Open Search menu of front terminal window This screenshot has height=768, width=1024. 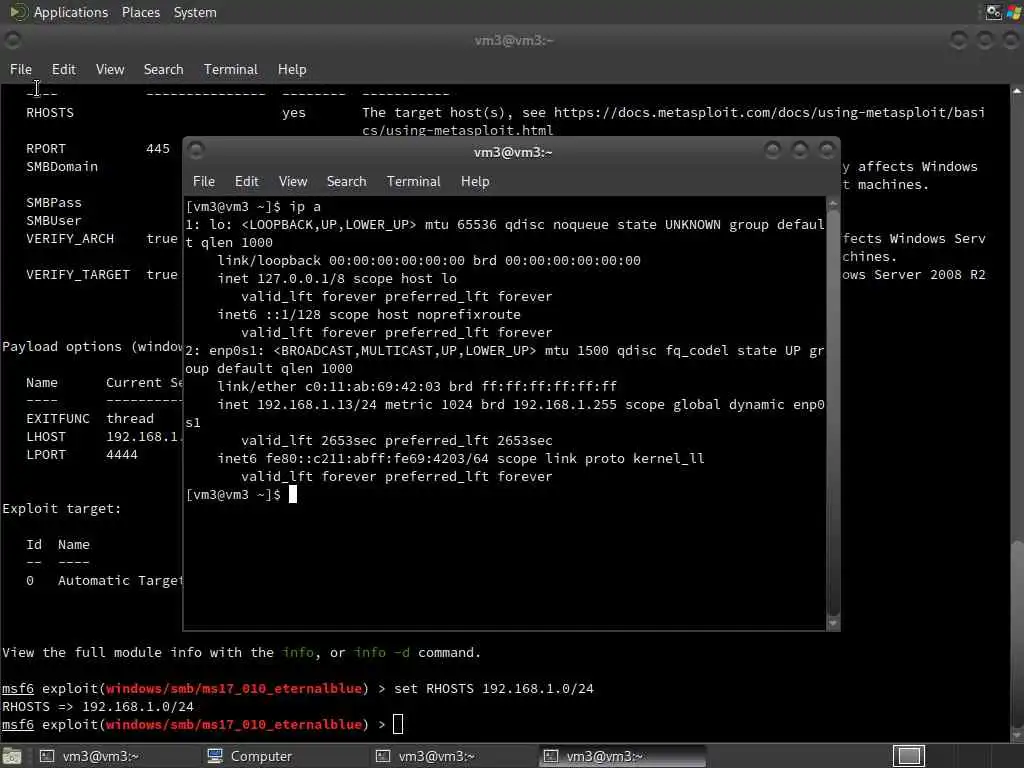pyautogui.click(x=346, y=182)
